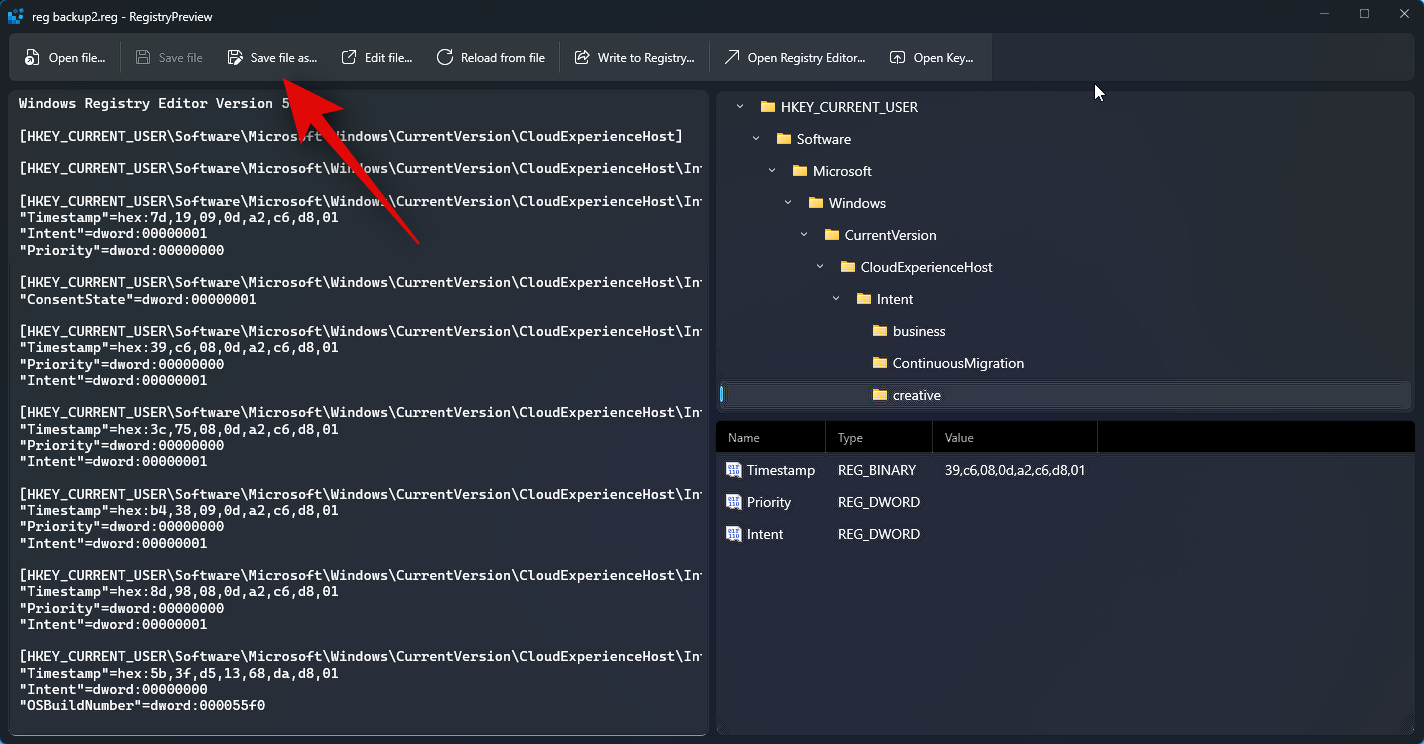Screen dimensions: 1424x744
Task: Reload the registry file from disk
Action: [491, 58]
